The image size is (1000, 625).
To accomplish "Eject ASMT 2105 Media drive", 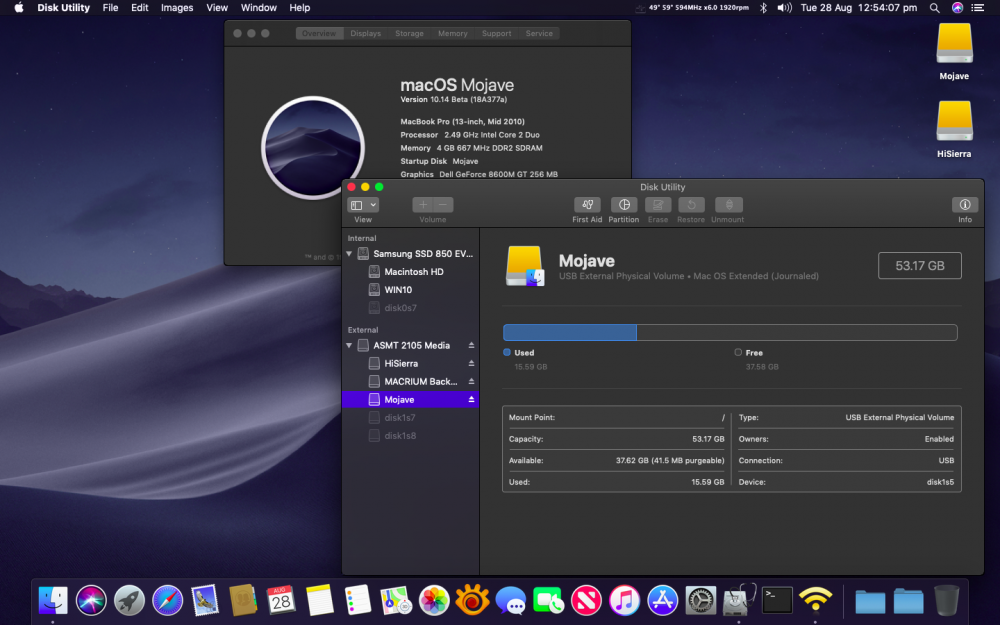I will click(x=471, y=345).
